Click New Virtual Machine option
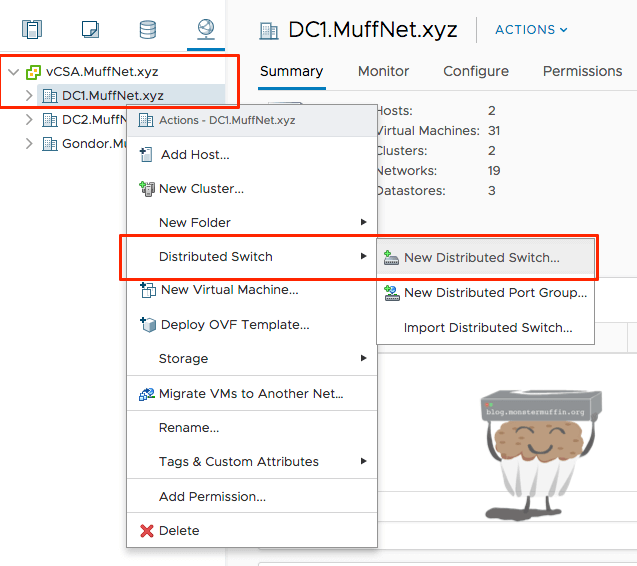 [229, 290]
